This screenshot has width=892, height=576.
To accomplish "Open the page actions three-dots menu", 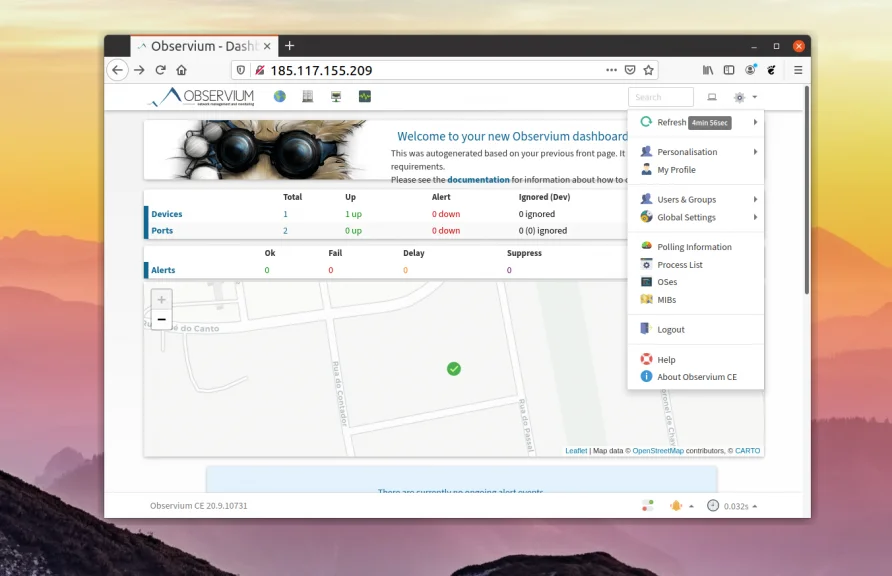I will tap(612, 70).
